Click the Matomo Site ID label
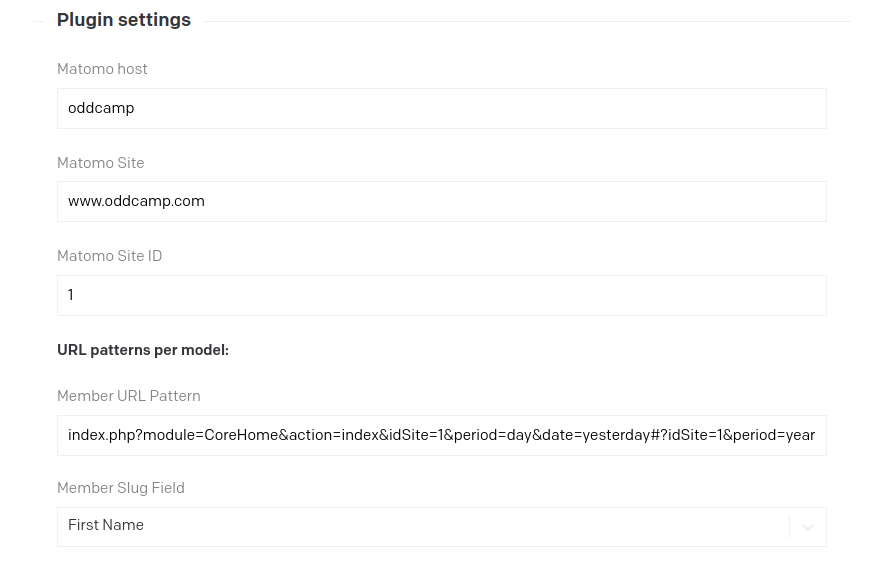This screenshot has width=886, height=571. (x=110, y=256)
